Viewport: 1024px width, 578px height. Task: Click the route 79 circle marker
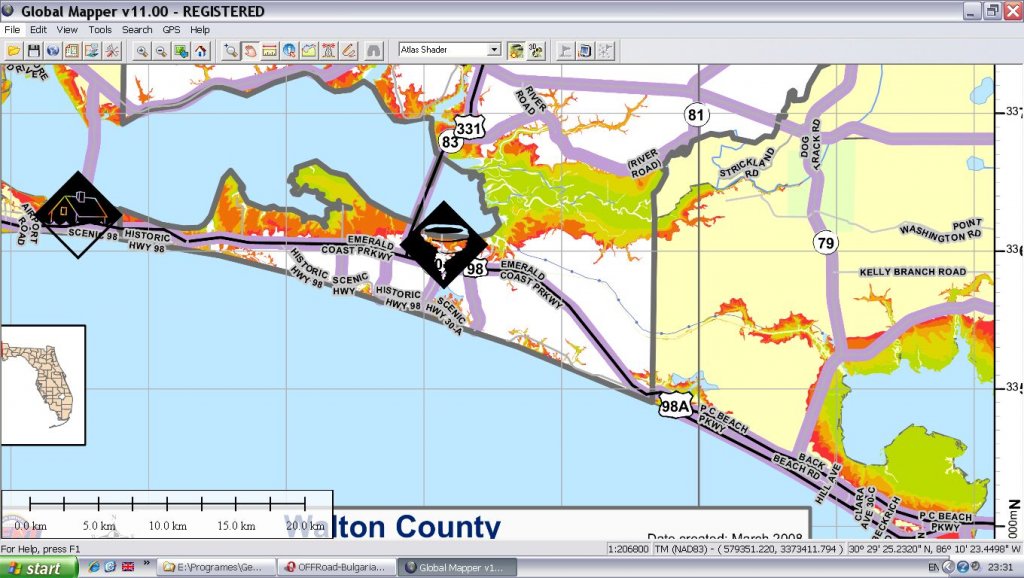(826, 243)
